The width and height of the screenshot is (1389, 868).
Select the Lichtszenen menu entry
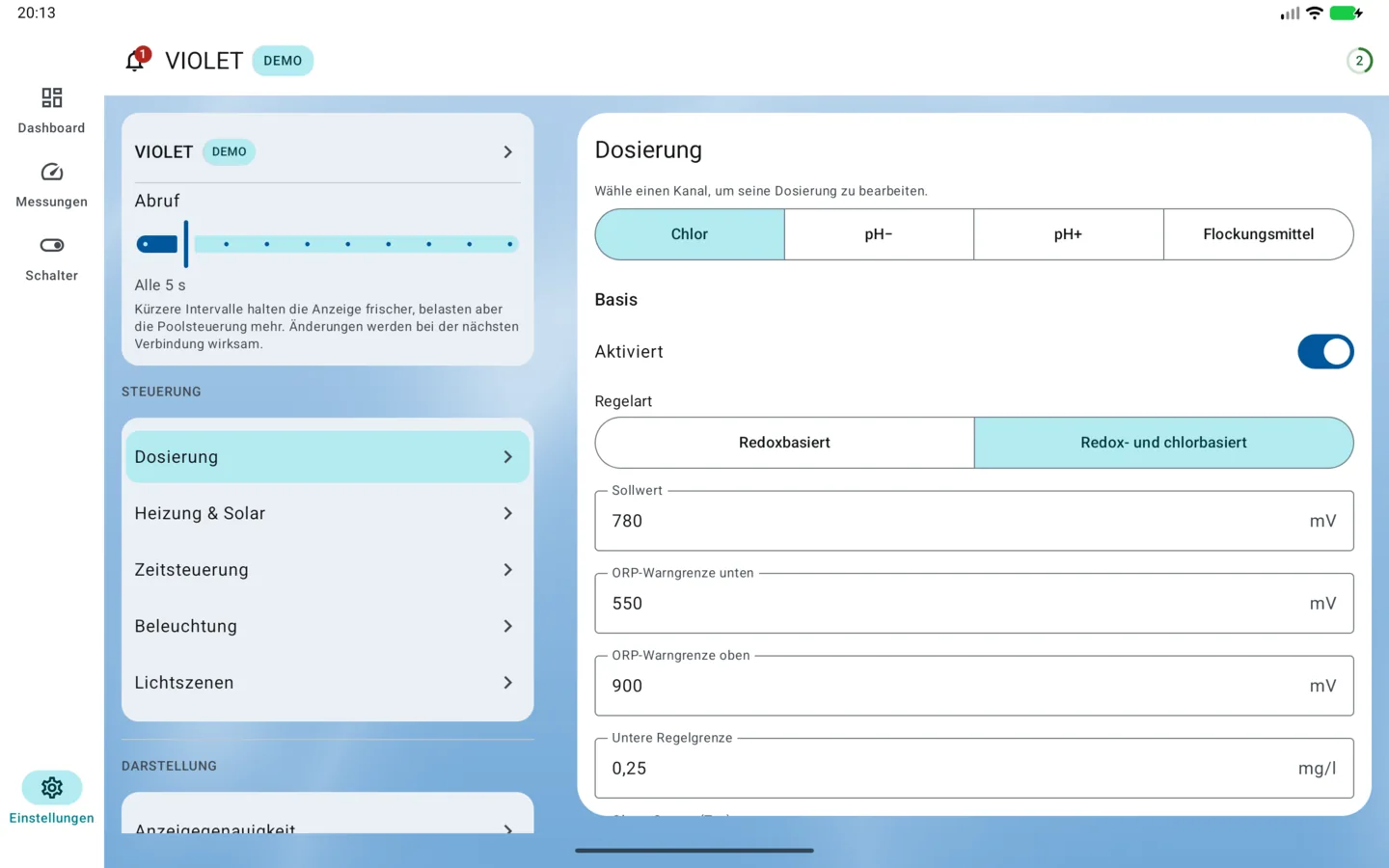[327, 683]
